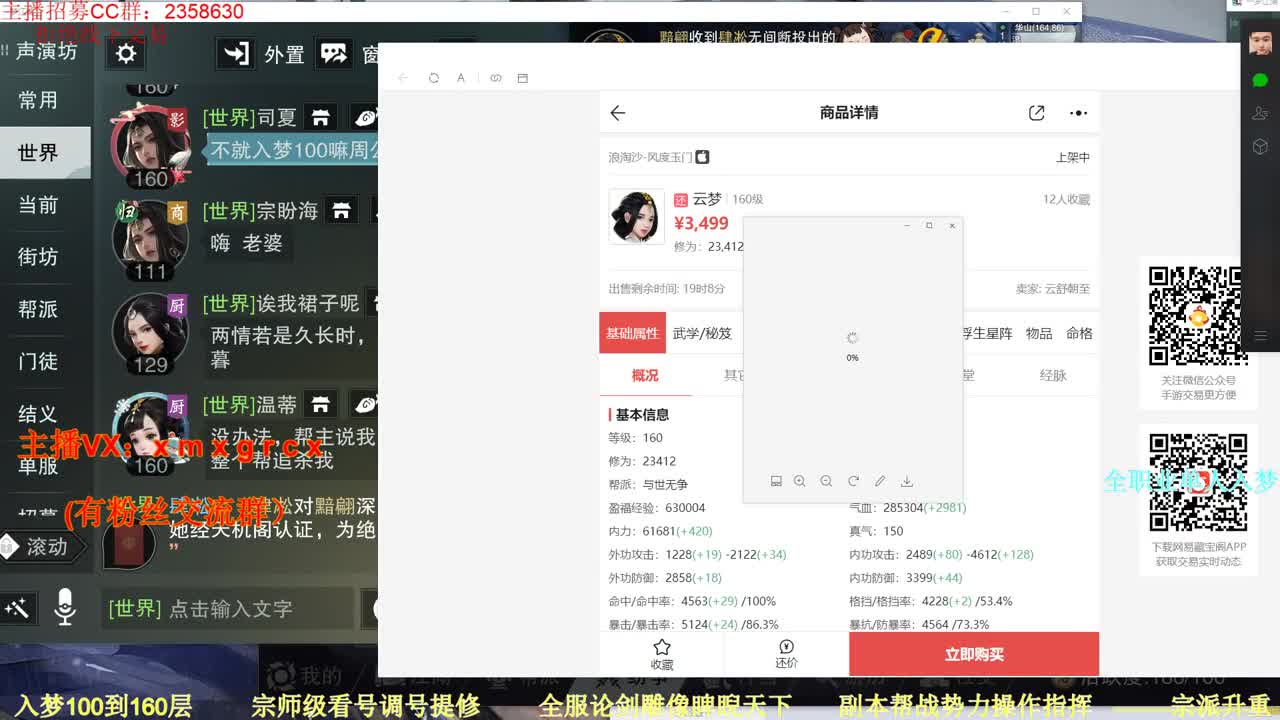The width and height of the screenshot is (1280, 720).
Task: Click the font 'A' toolbar icon
Action: (x=461, y=78)
